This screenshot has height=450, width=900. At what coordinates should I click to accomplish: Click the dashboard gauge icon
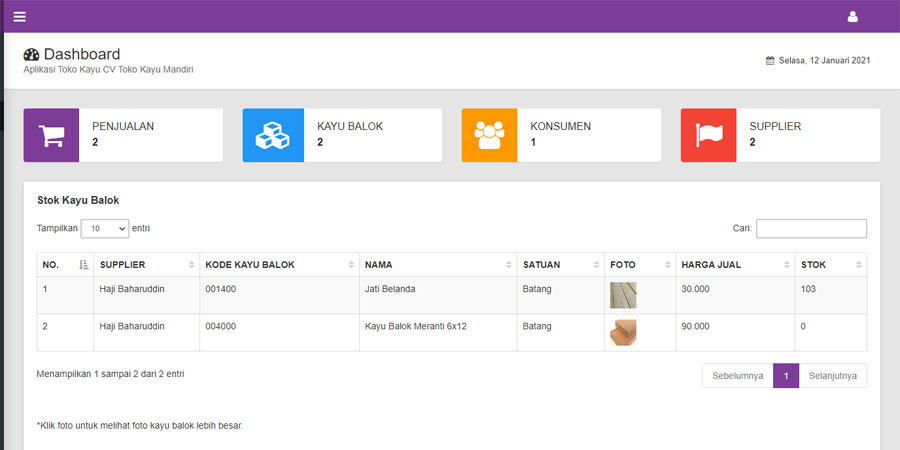point(31,55)
